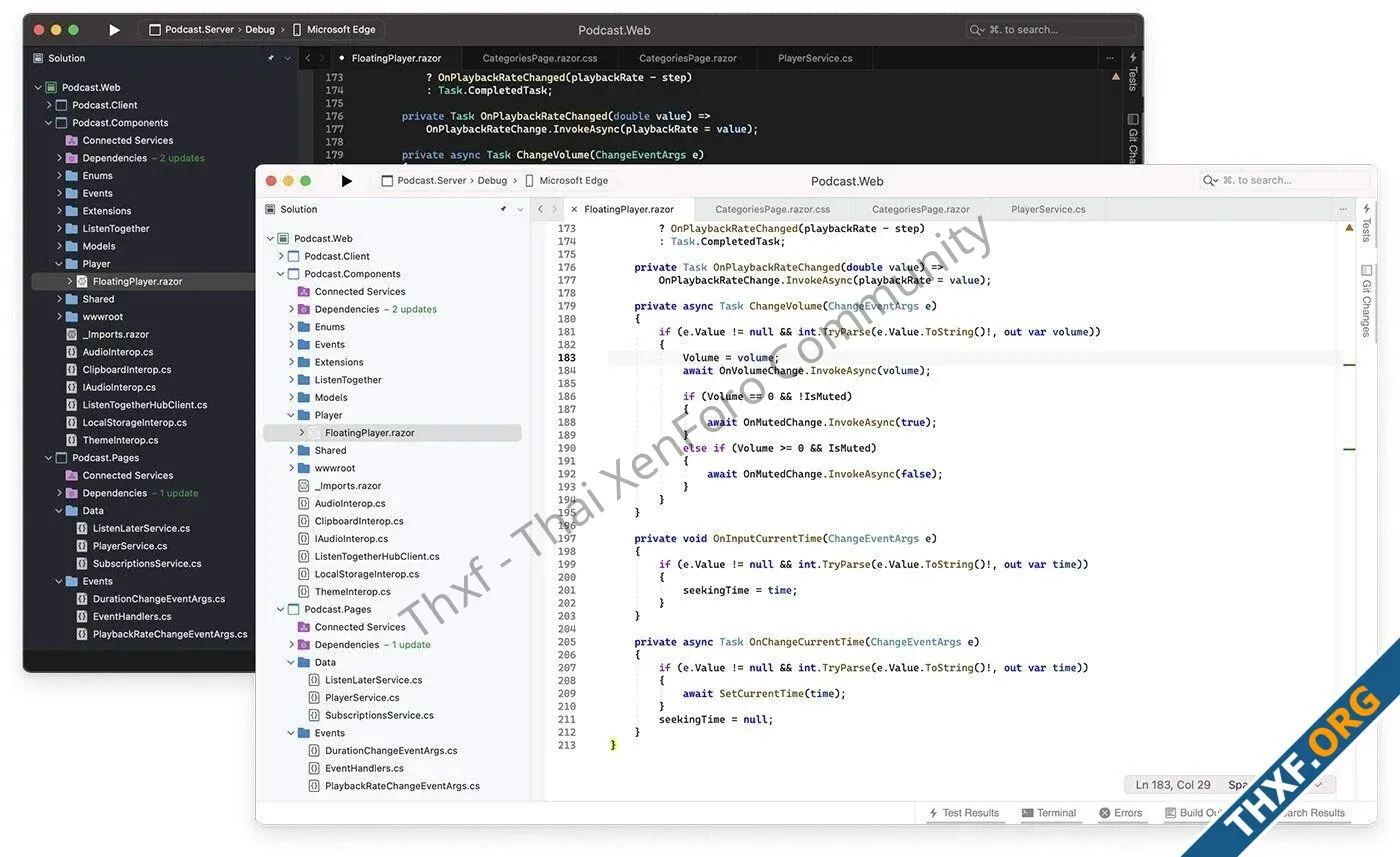The image size is (1400, 857).
Task: Select ListenLaterService.cs in light window tree
Action: click(x=373, y=680)
